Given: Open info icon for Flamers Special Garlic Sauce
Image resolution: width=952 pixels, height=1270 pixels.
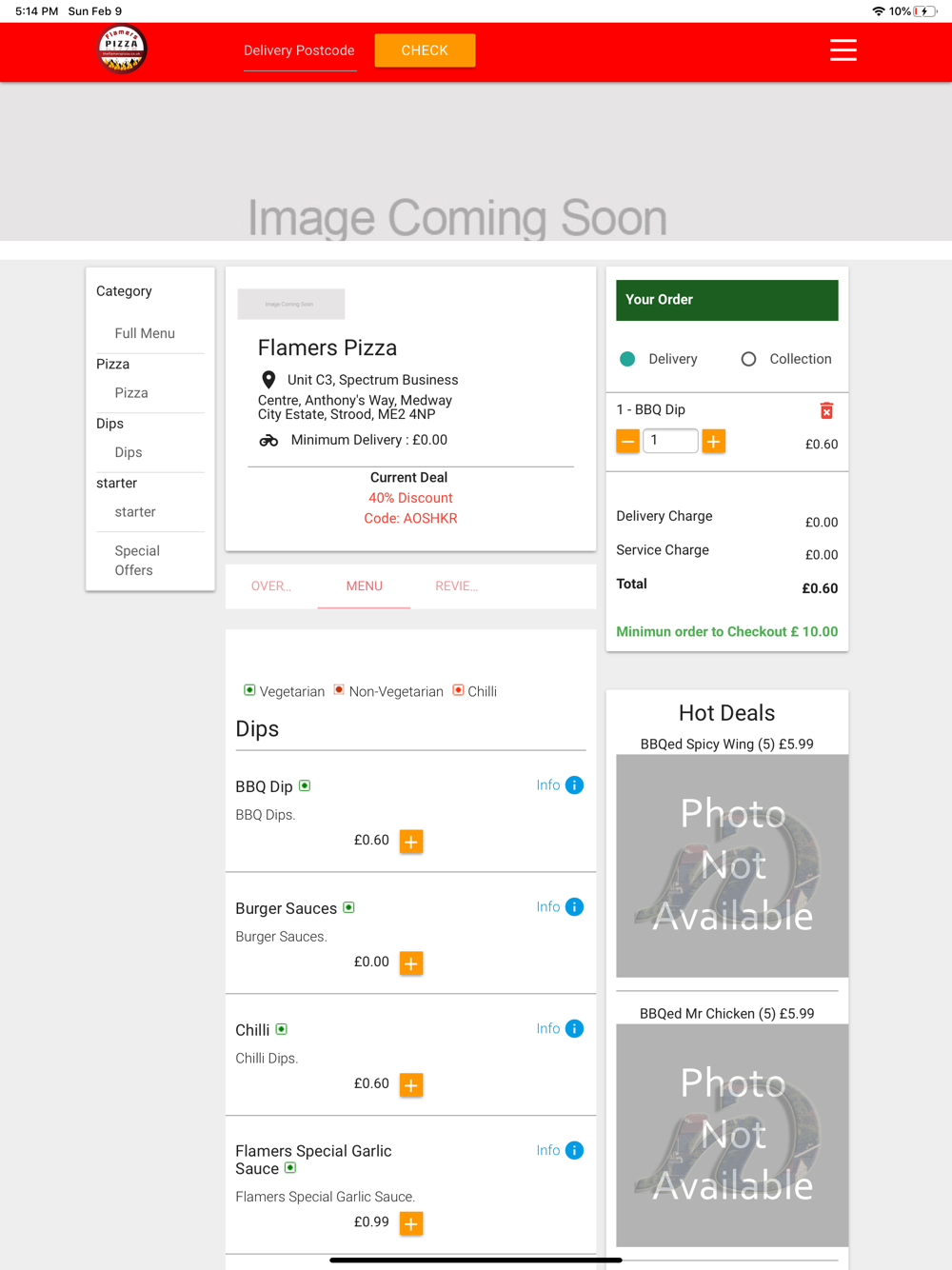Looking at the screenshot, I should 574,1151.
